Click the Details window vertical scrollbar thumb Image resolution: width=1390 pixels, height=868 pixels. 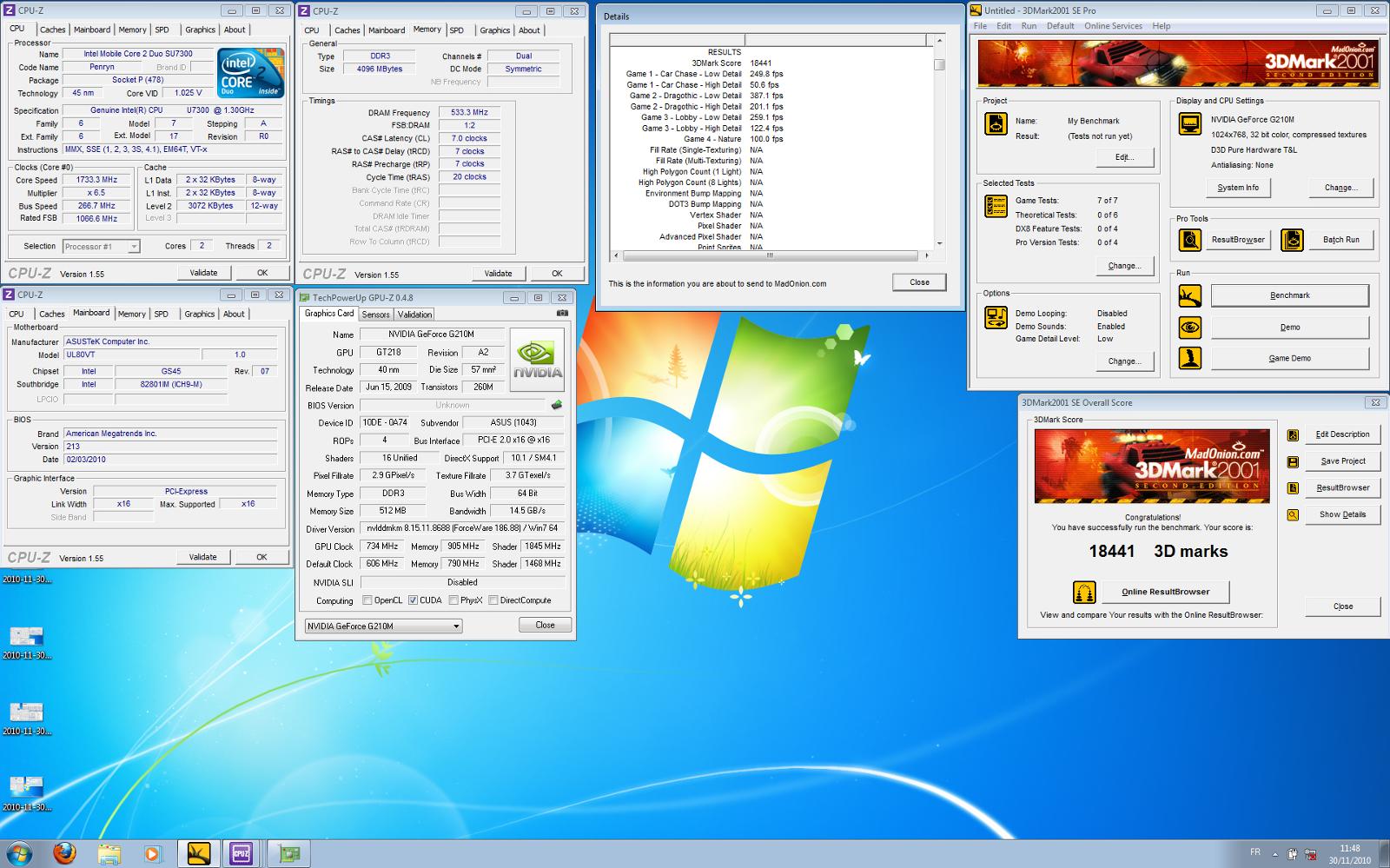pos(939,64)
